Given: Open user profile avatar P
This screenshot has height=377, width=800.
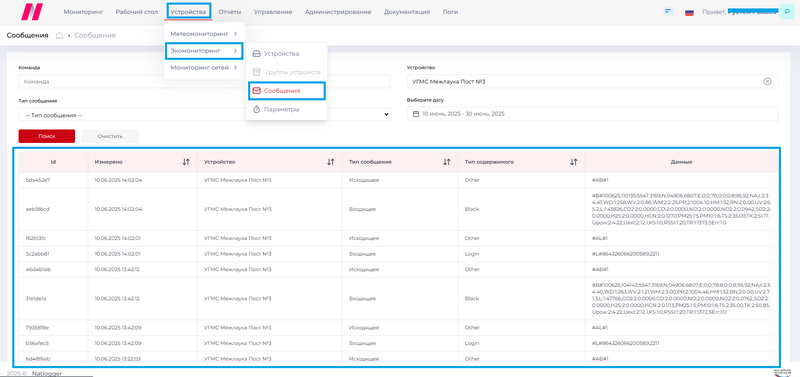Looking at the screenshot, I should click(x=787, y=12).
